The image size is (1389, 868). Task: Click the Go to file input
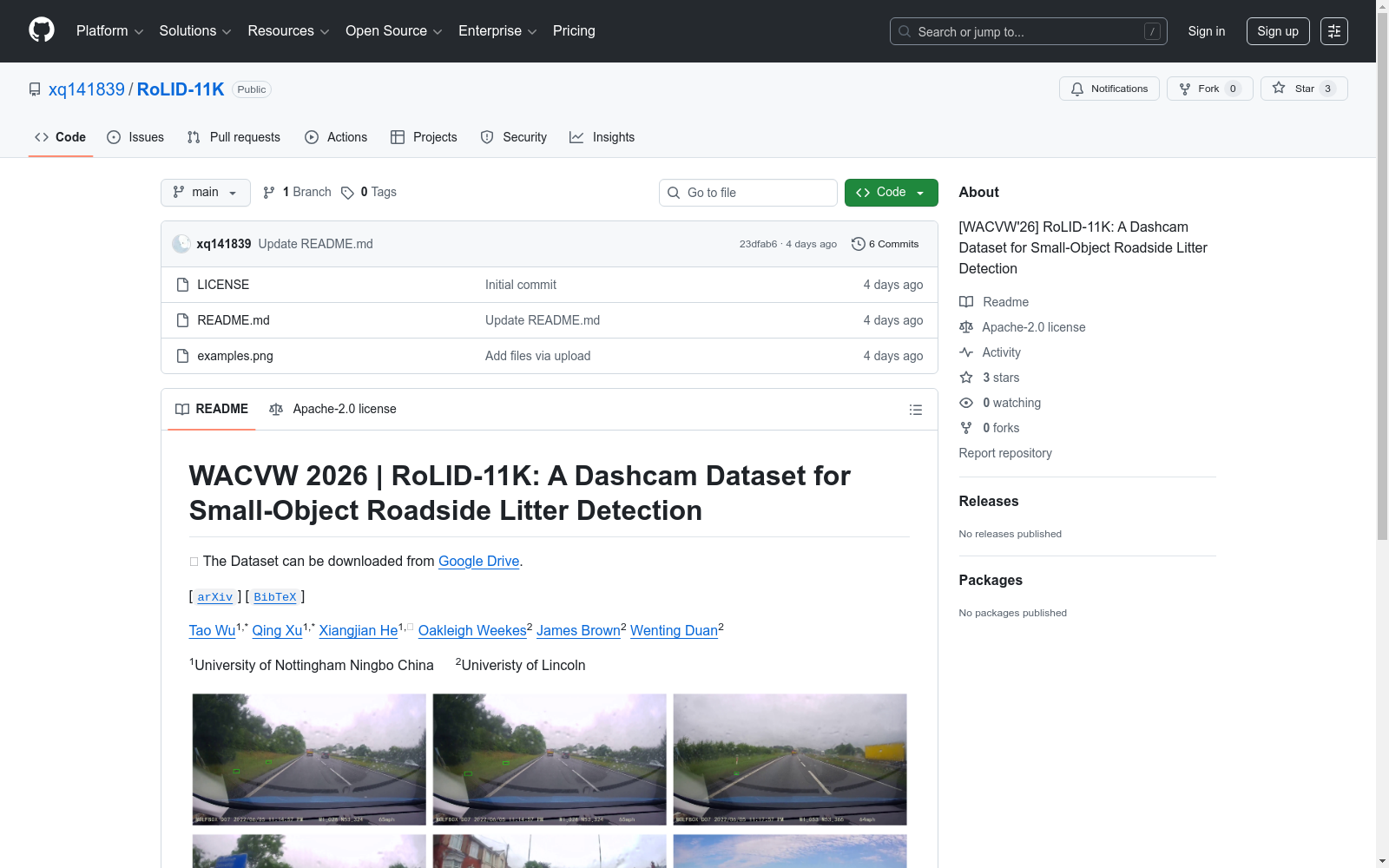tap(748, 193)
